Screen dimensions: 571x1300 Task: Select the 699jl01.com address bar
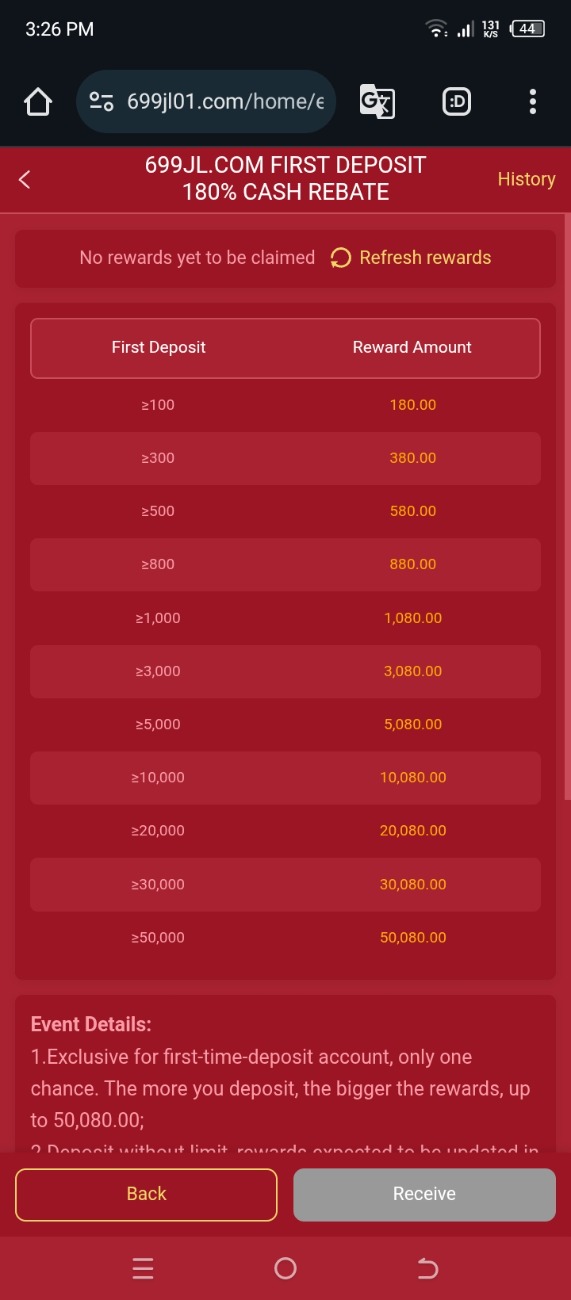[206, 102]
